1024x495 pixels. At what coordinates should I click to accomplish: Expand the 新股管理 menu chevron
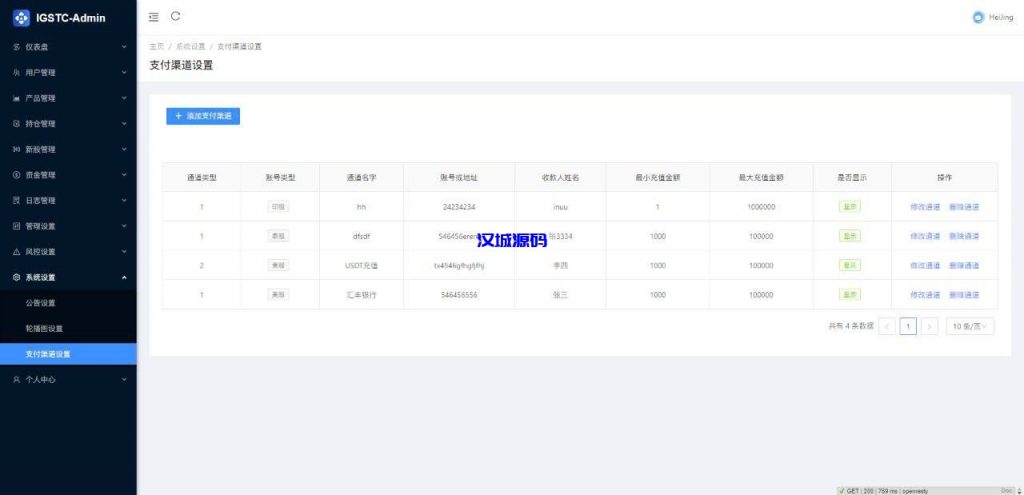124,150
